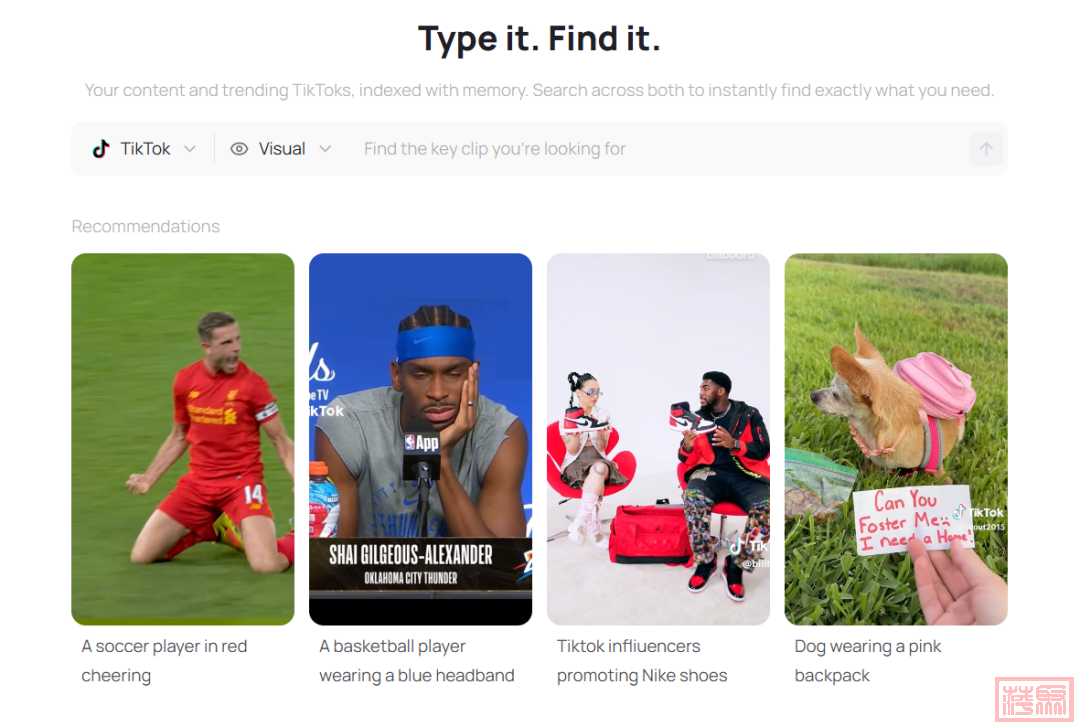Open the soccer player in red thumbnail
The image size is (1080, 727).
(x=183, y=439)
